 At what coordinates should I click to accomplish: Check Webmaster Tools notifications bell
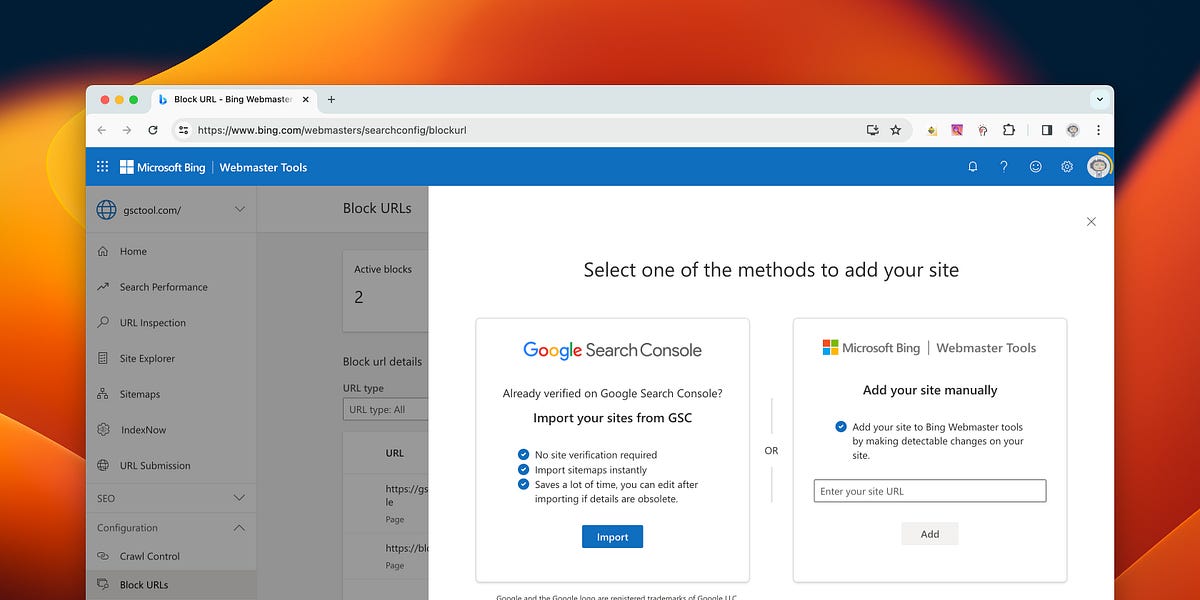pos(972,166)
